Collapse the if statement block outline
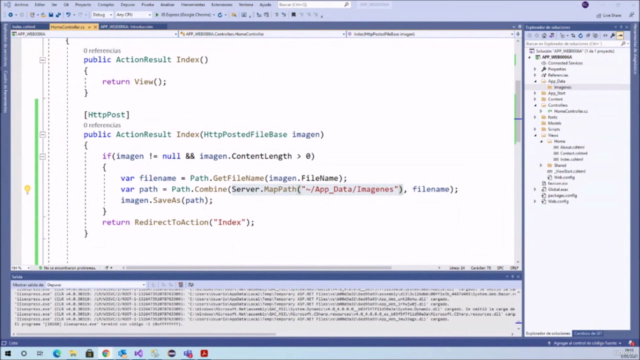The width and height of the screenshot is (640, 360). pyautogui.click(x=42, y=156)
